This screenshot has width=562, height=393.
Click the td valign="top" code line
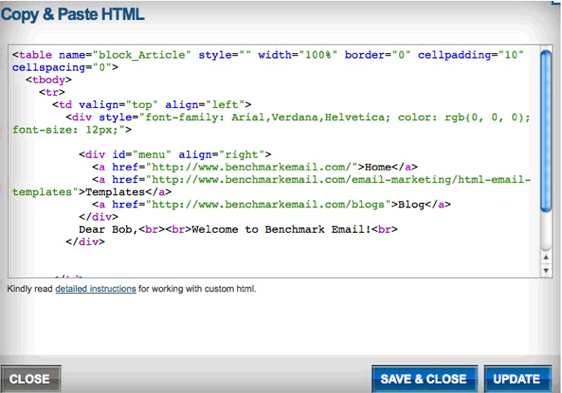152,105
